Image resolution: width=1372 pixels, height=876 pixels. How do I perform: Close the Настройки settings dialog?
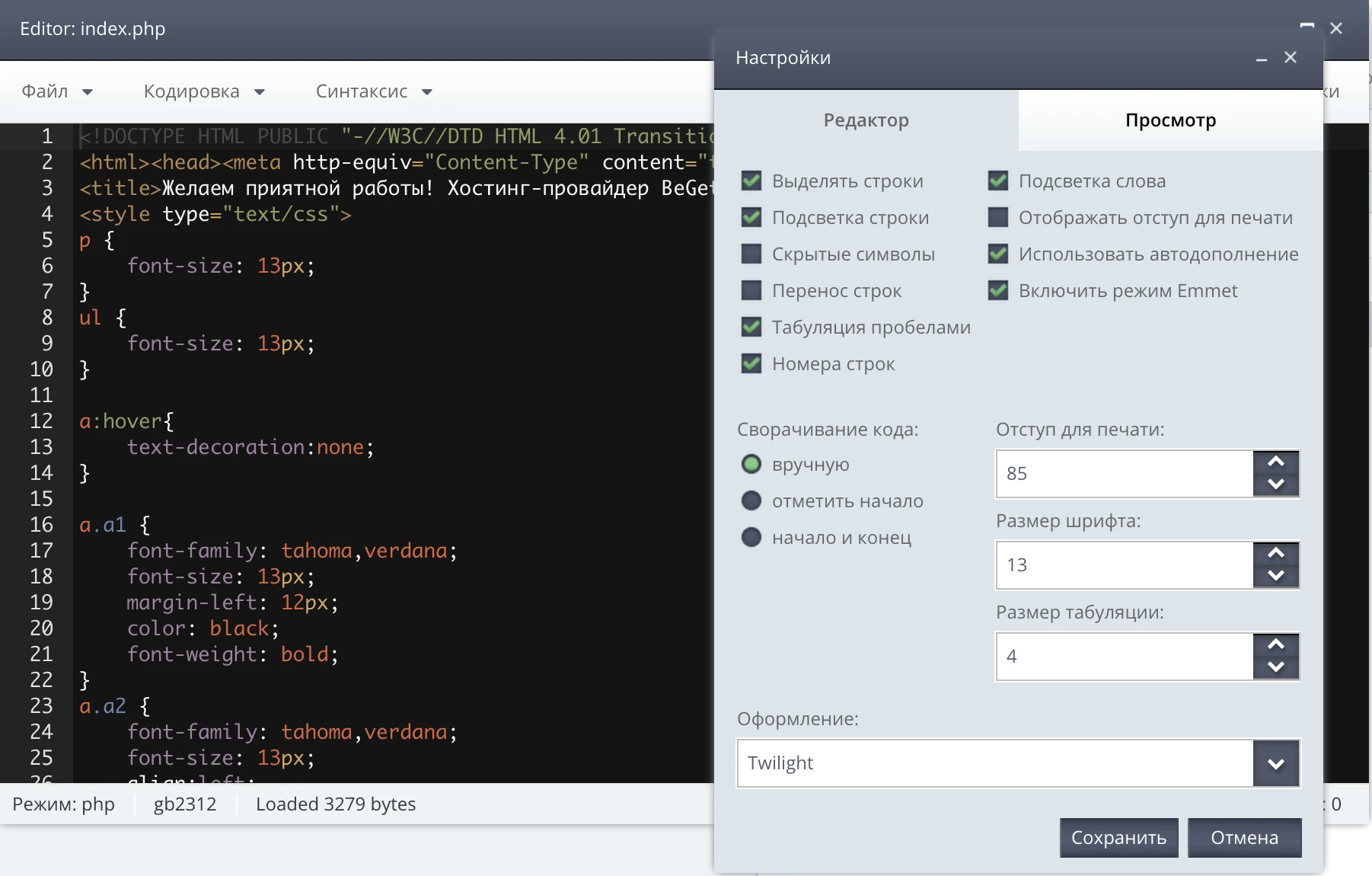coord(1291,58)
